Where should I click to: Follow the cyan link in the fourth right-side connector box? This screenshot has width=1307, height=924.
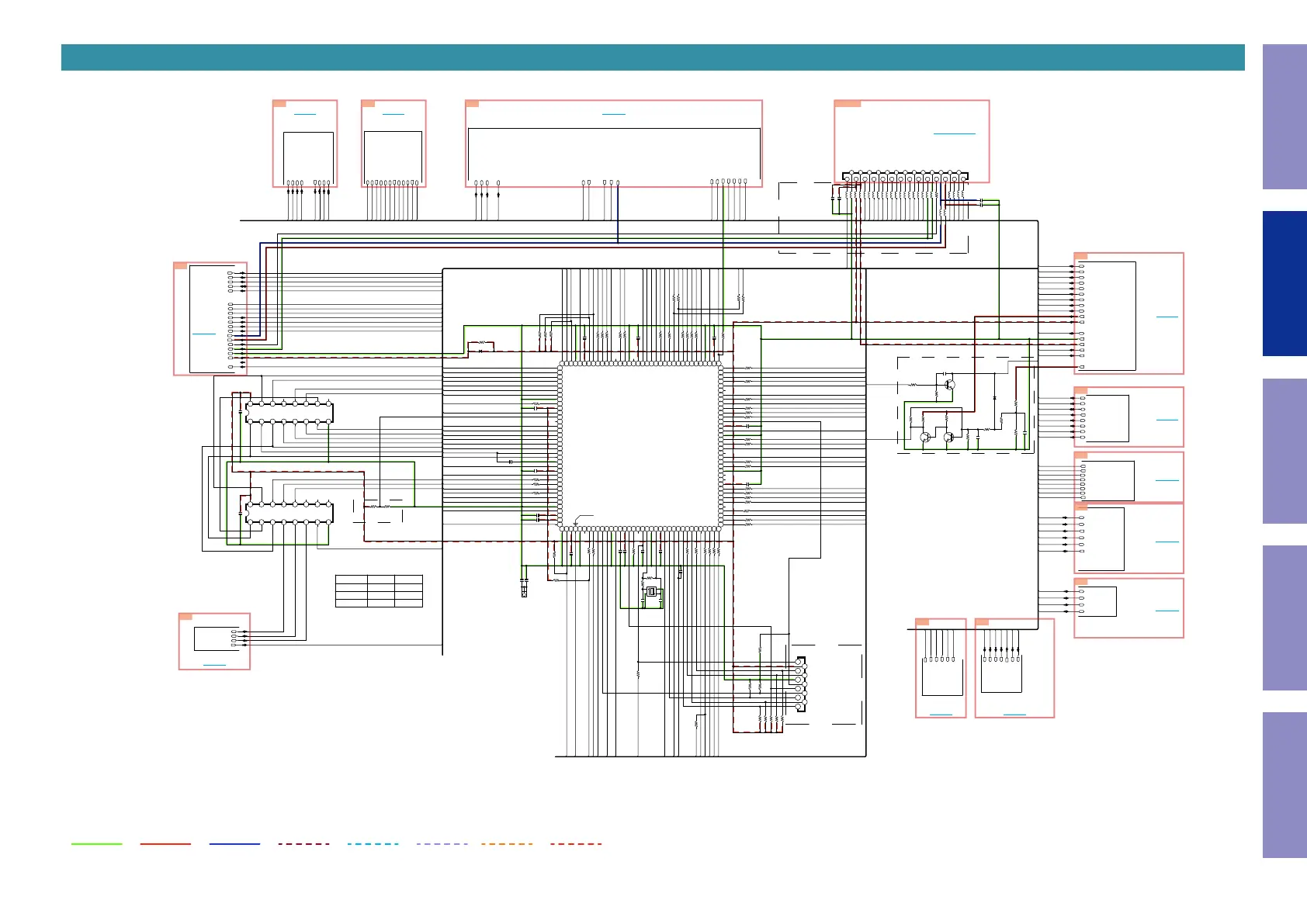pos(1167,542)
